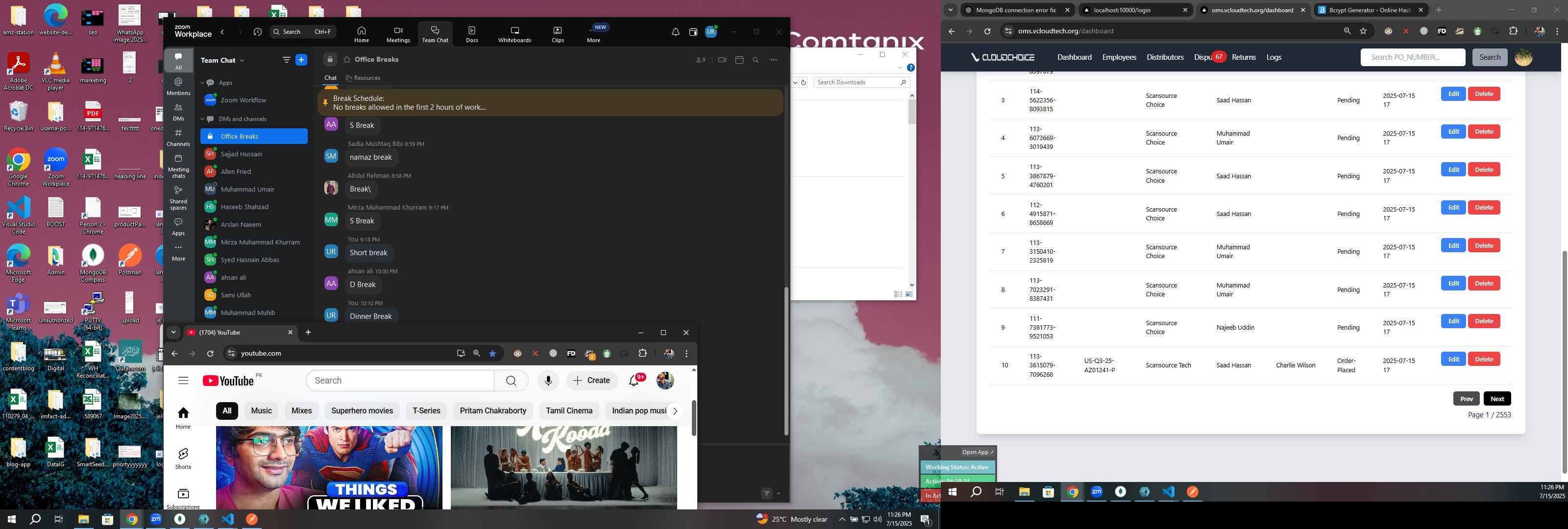1568x529 pixels.
Task: Open Clips in Zoom Workplace
Action: [x=558, y=34]
